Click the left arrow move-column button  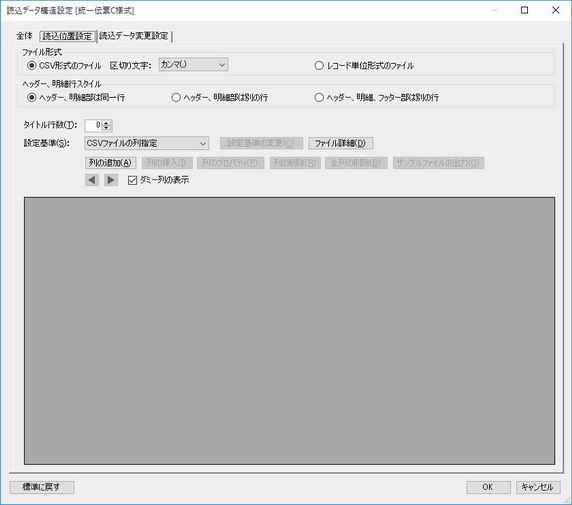pyautogui.click(x=92, y=180)
